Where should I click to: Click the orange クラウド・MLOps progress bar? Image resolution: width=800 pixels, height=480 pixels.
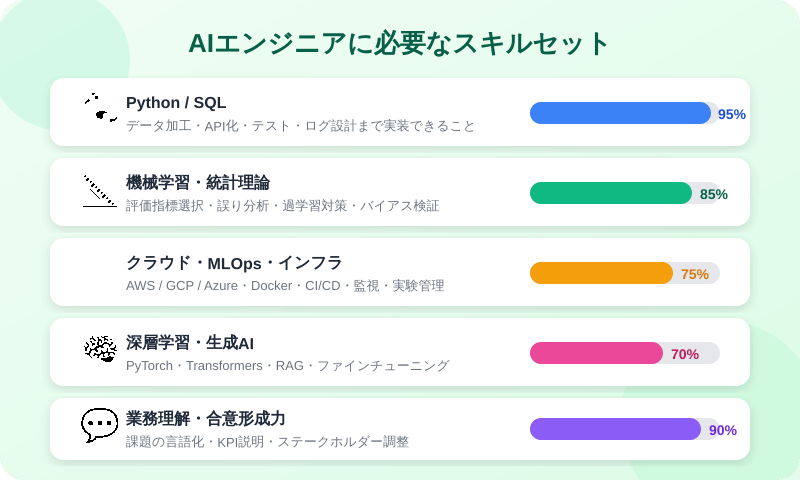(601, 273)
